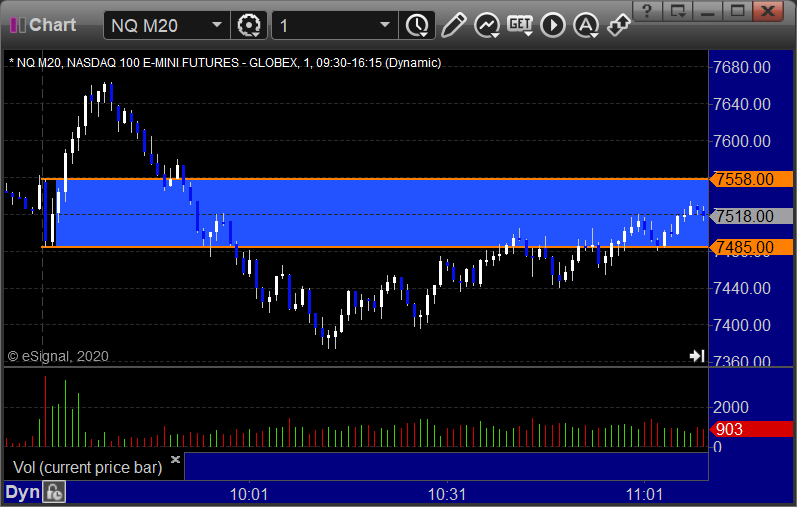
Task: Select the 7485.00 orange price line label
Action: point(752,247)
